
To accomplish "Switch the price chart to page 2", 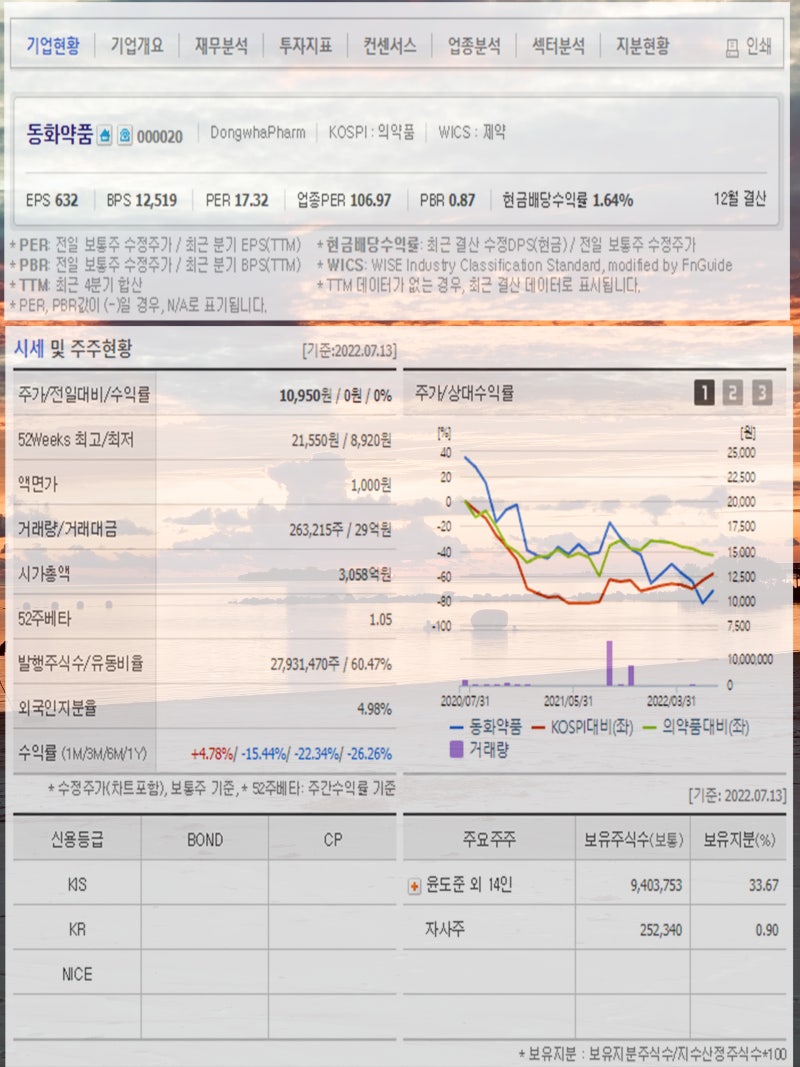I will [734, 393].
